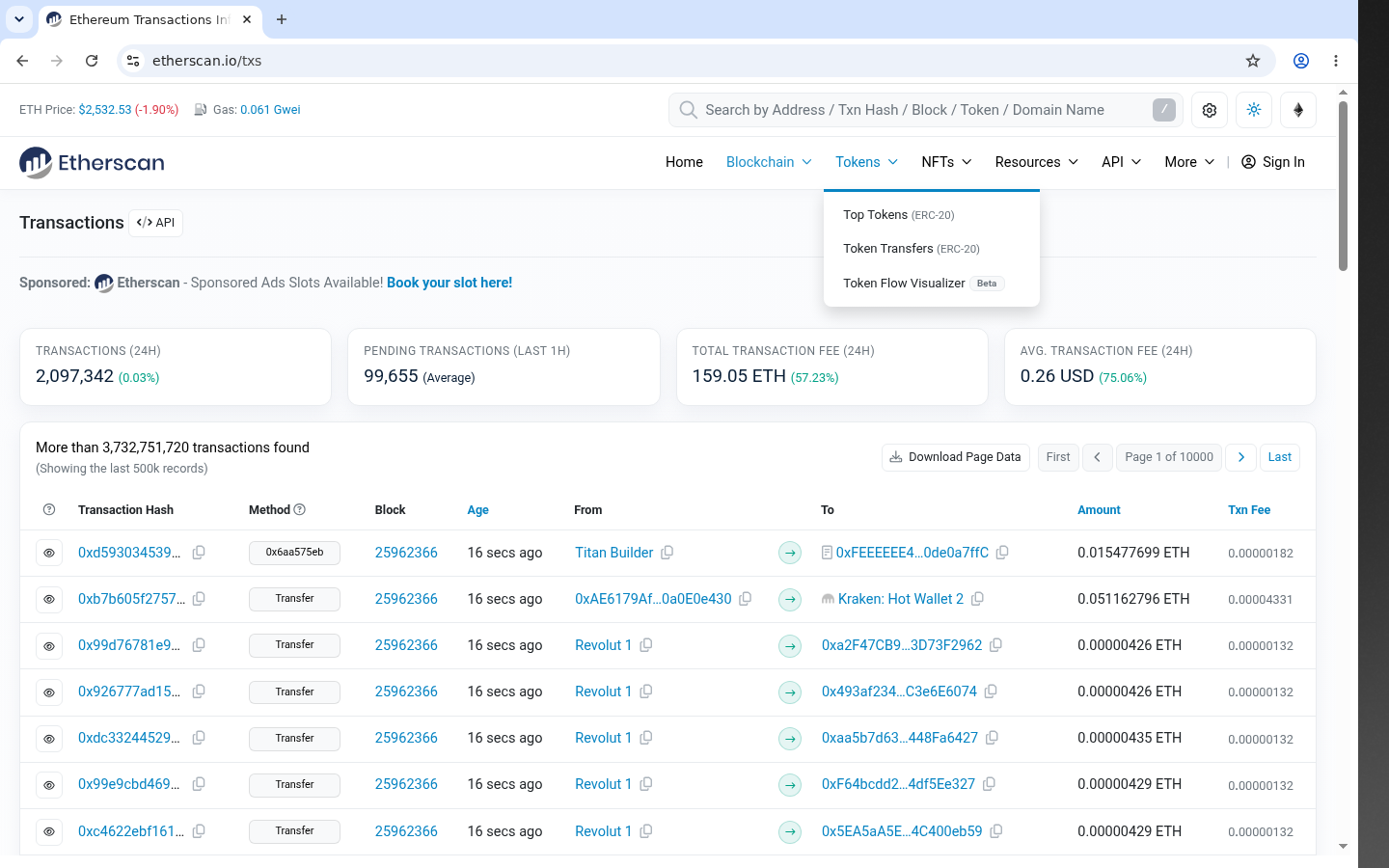Expand the API dropdown menu
Image resolution: width=1389 pixels, height=868 pixels.
coord(1122,162)
